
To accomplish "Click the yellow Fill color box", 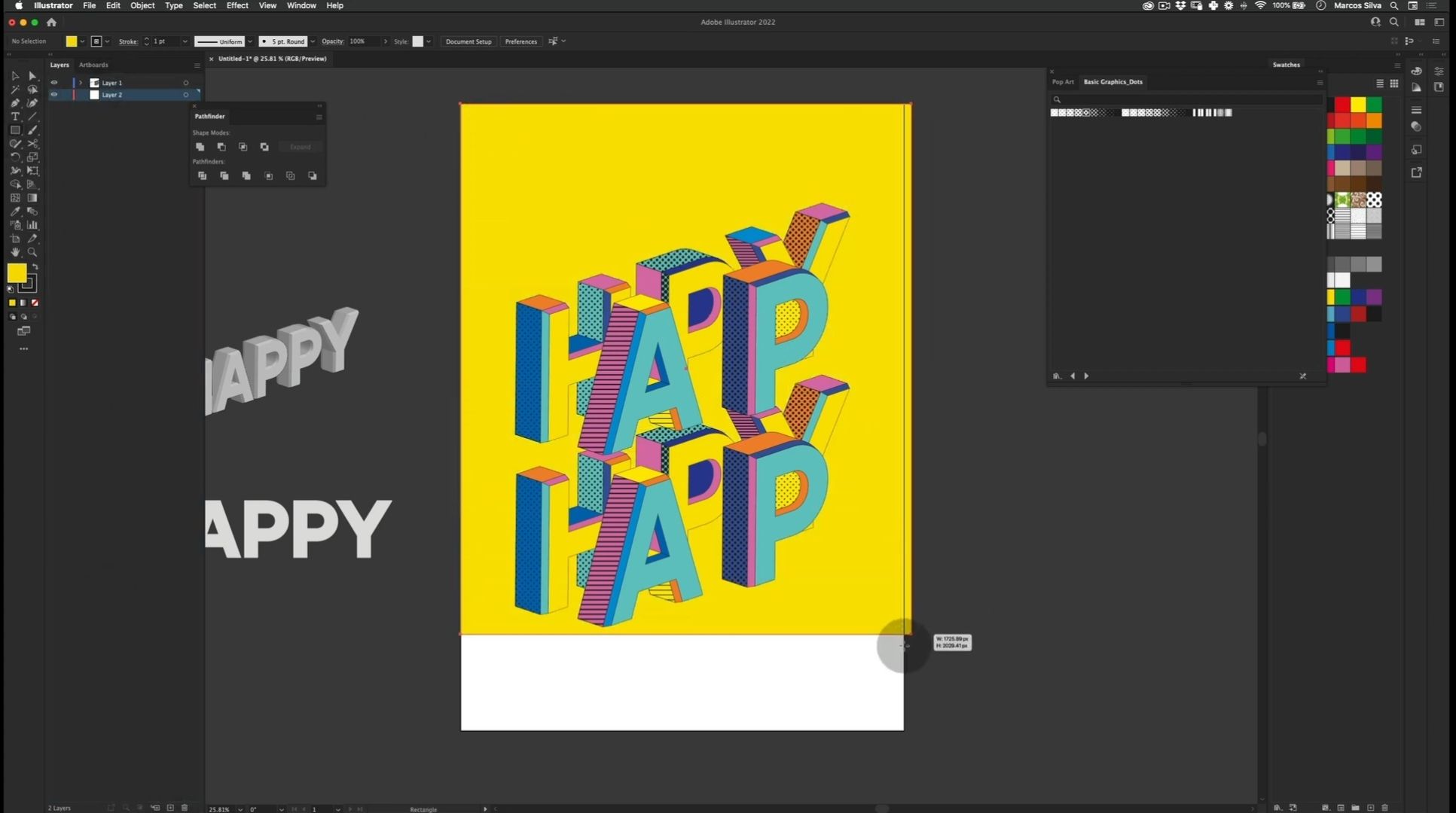I will click(17, 273).
